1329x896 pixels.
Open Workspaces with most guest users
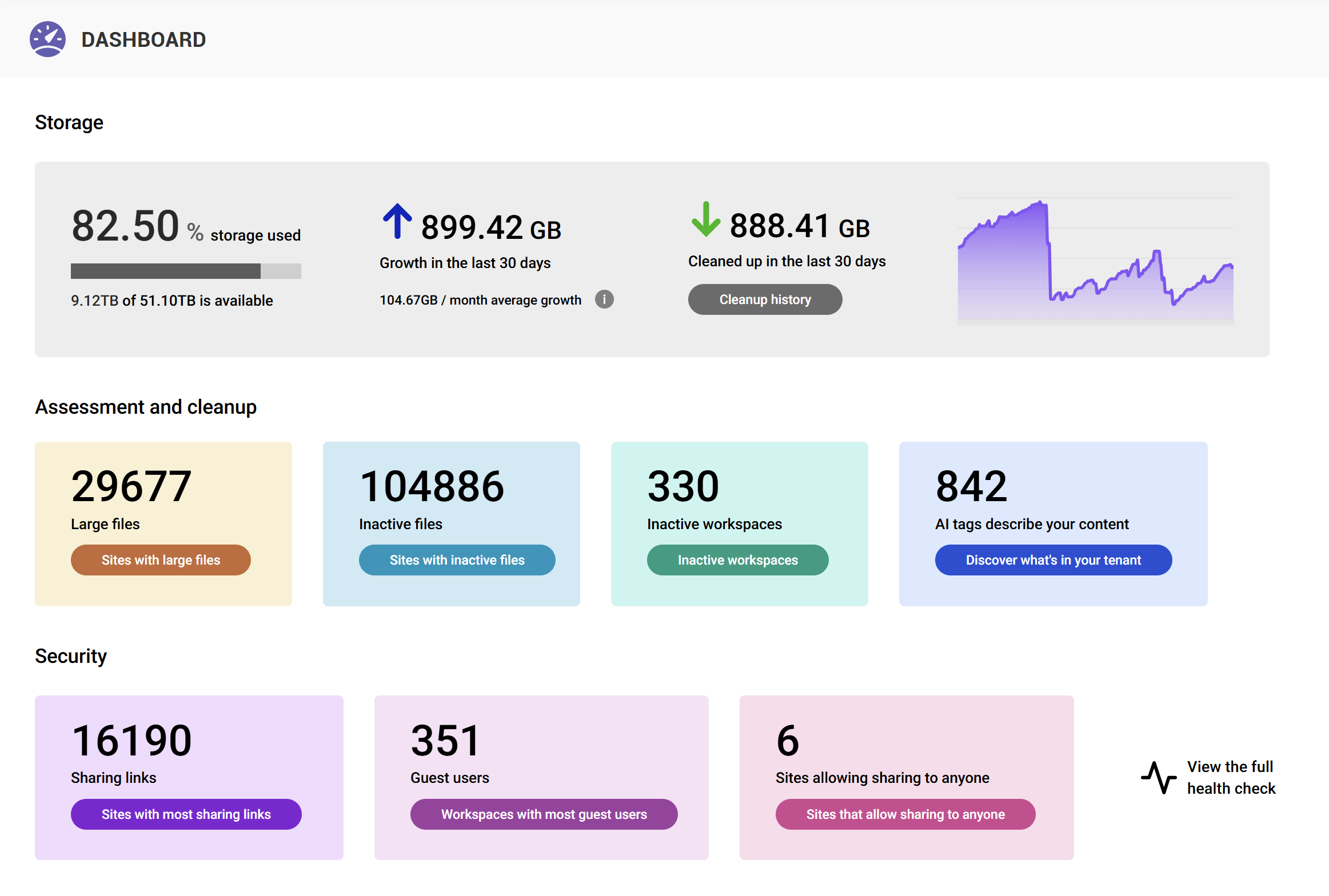(544, 814)
